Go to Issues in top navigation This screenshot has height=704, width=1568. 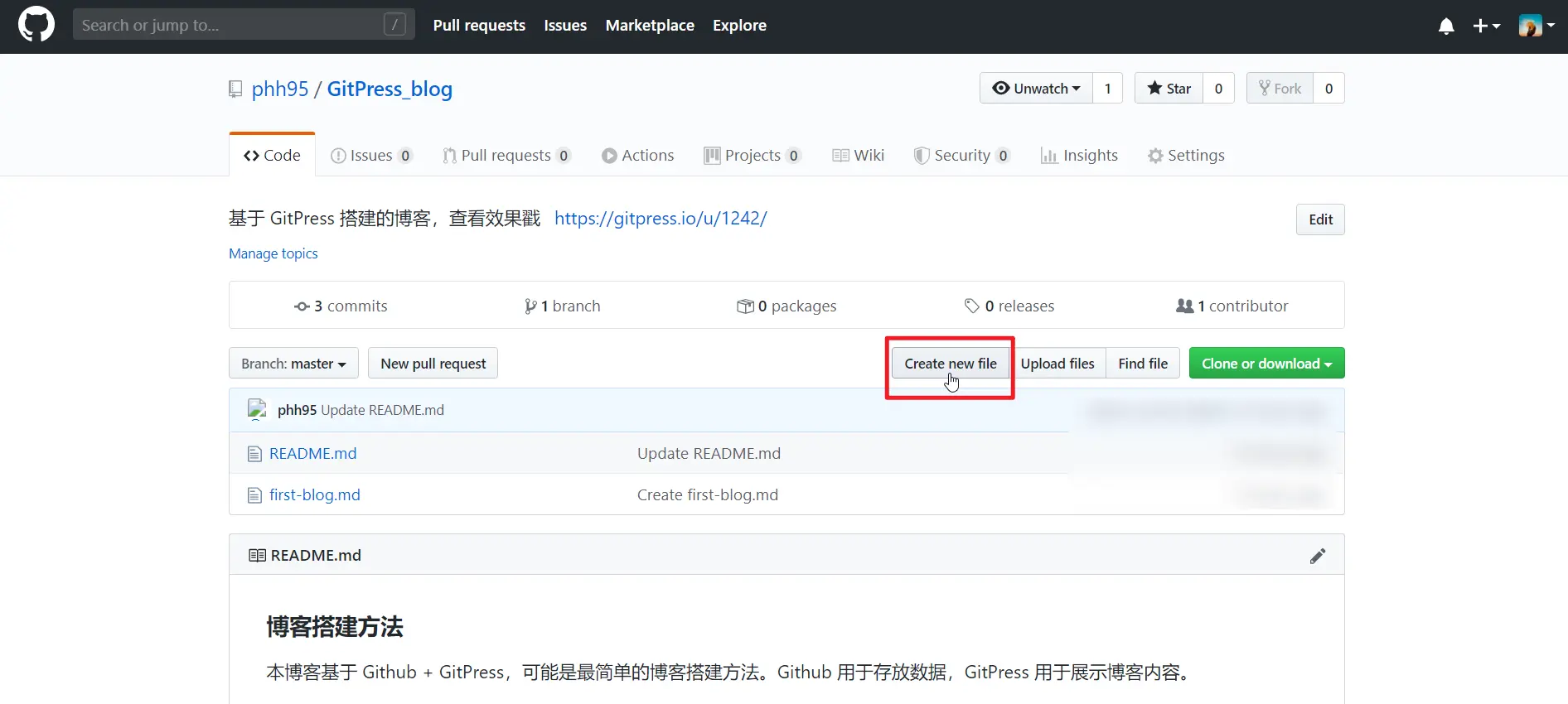[x=565, y=26]
